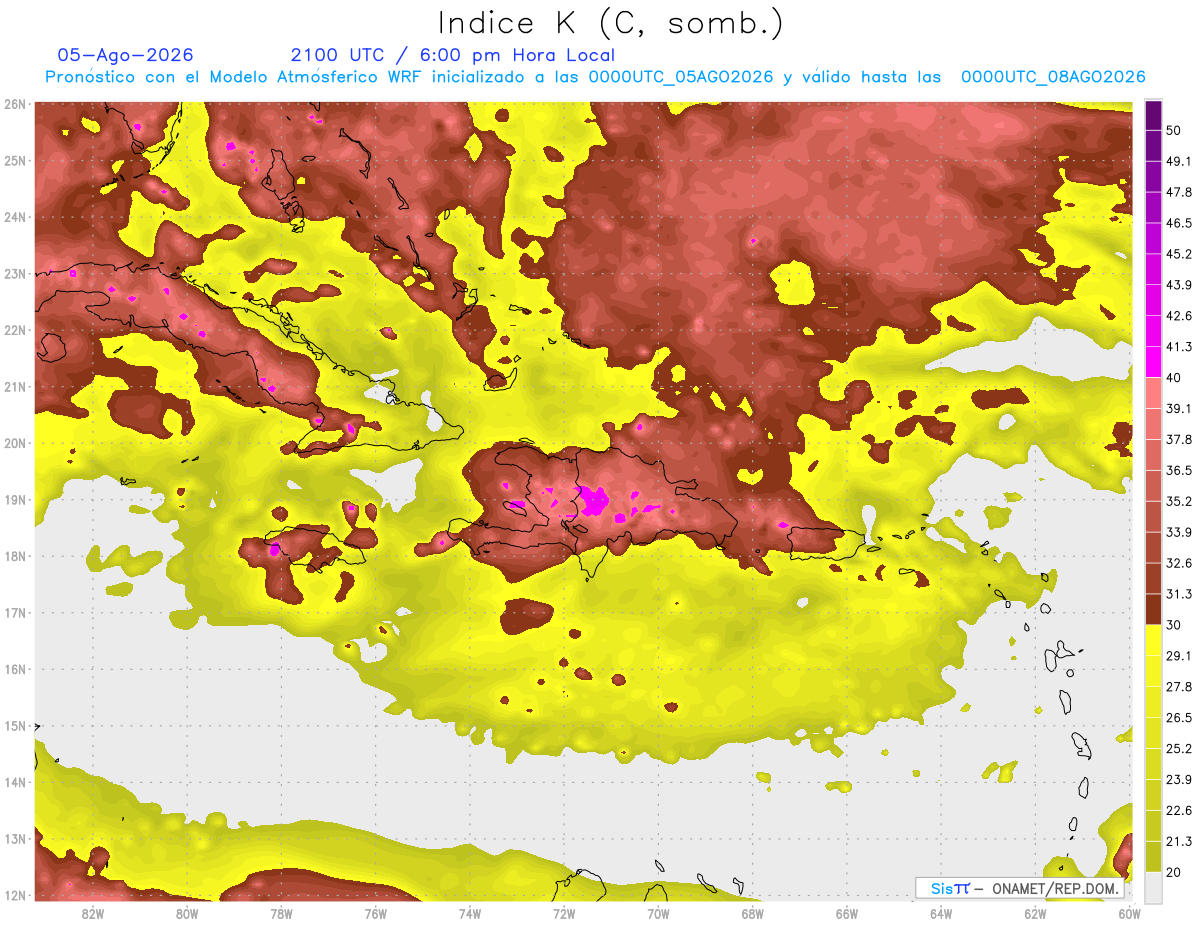The width and height of the screenshot is (1200, 927).
Task: Click the '23.9' colorbar value
Action: (1178, 780)
